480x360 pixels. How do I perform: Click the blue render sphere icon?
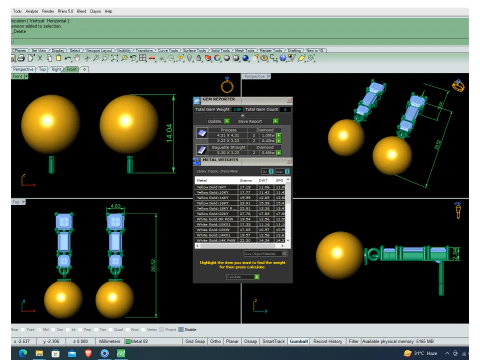point(246,58)
